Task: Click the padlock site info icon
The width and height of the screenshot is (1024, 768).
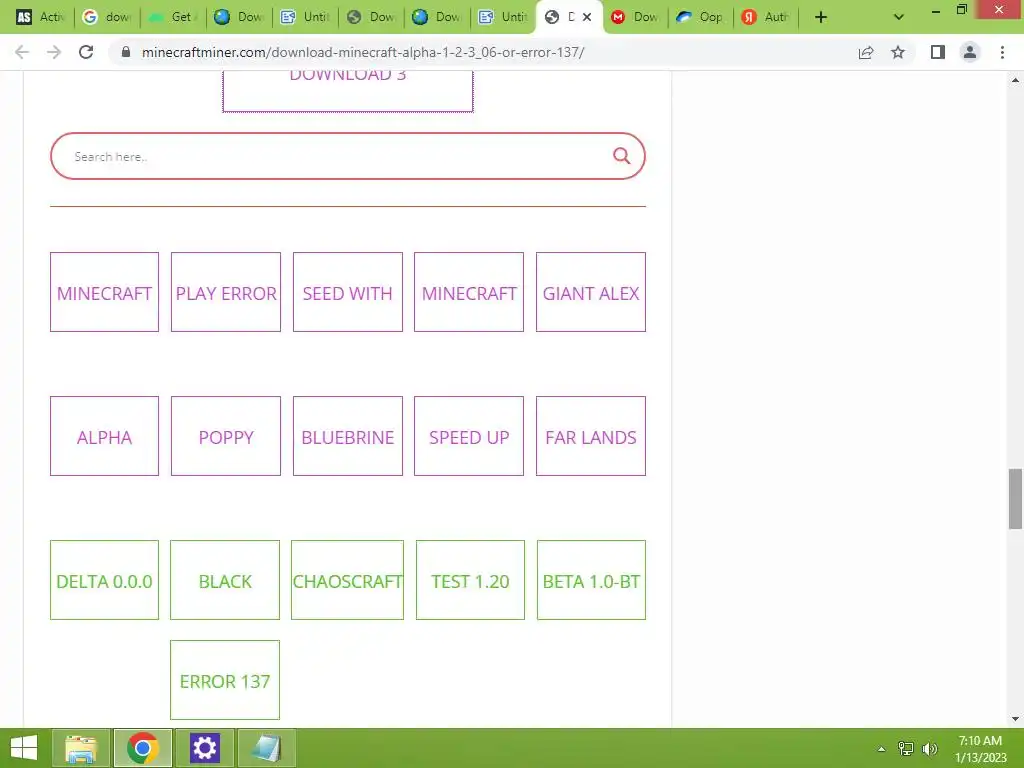Action: tap(126, 52)
